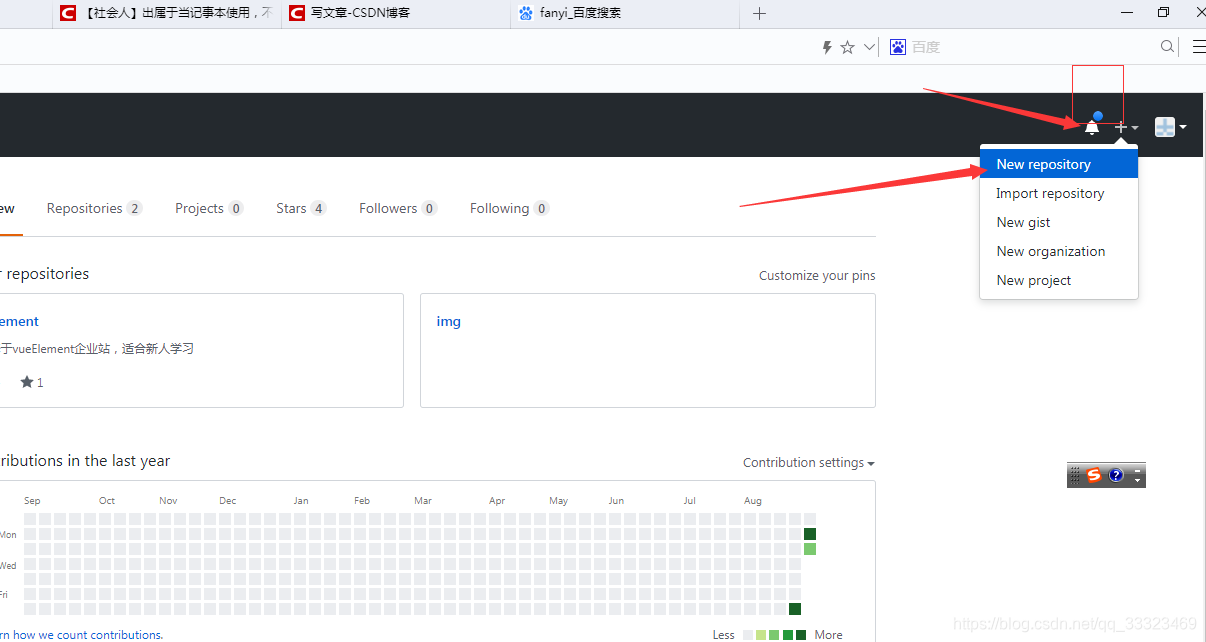Click the input method help icon

tap(1116, 475)
